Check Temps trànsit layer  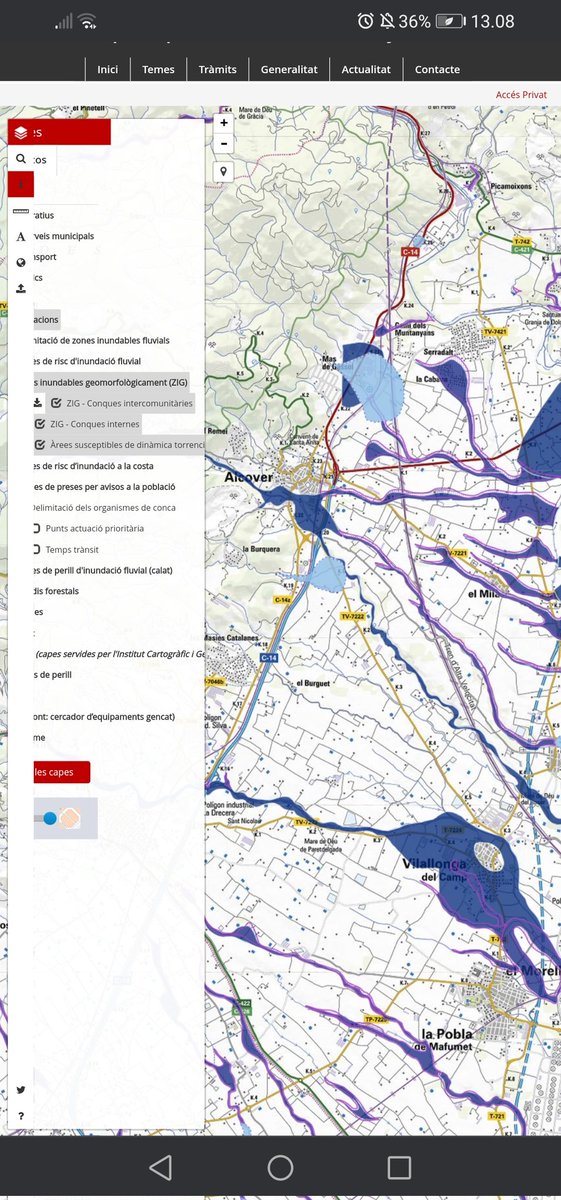tap(36, 549)
